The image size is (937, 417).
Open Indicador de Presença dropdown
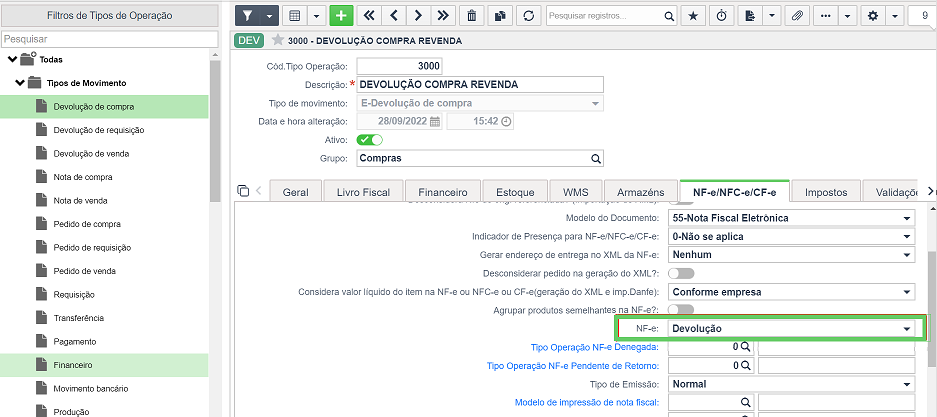792,237
